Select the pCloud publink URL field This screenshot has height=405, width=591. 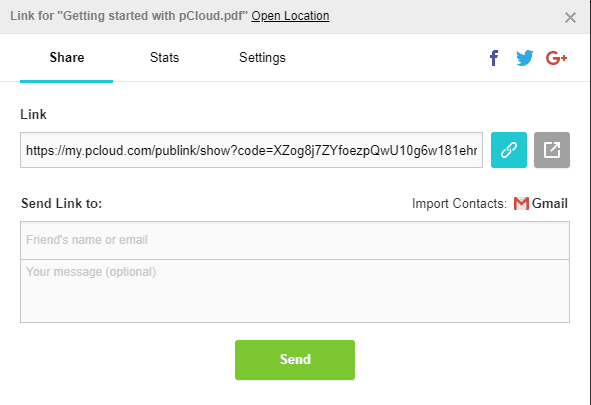click(251, 150)
